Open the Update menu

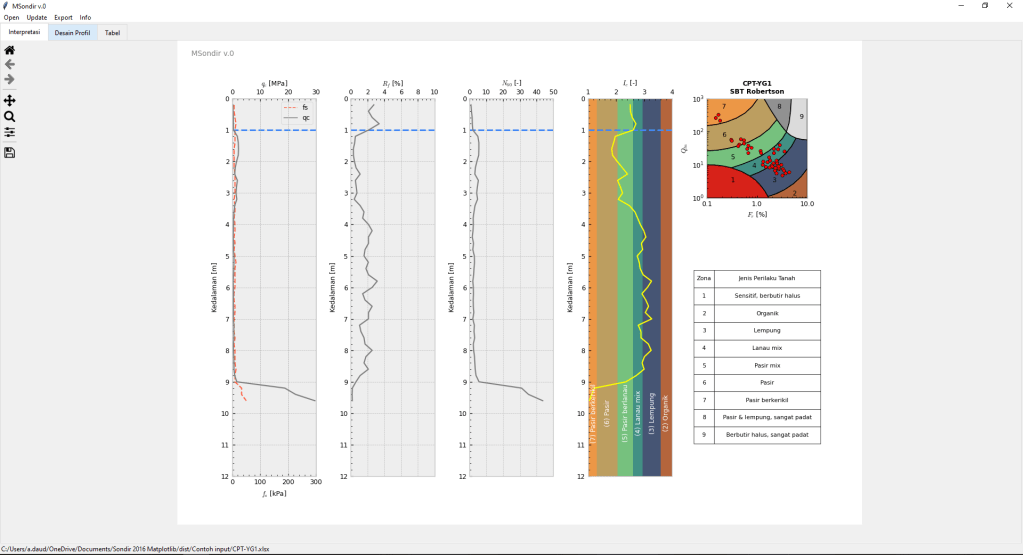(x=37, y=18)
